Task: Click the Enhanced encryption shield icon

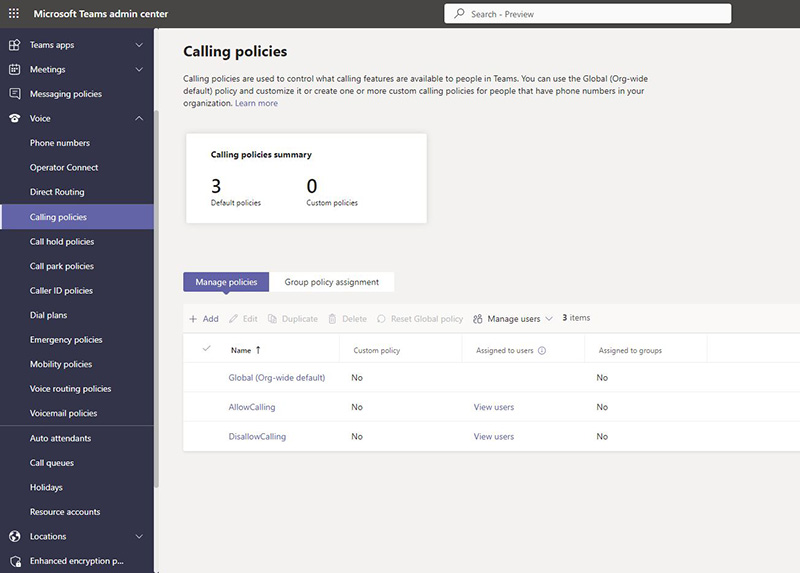Action: click(x=15, y=561)
